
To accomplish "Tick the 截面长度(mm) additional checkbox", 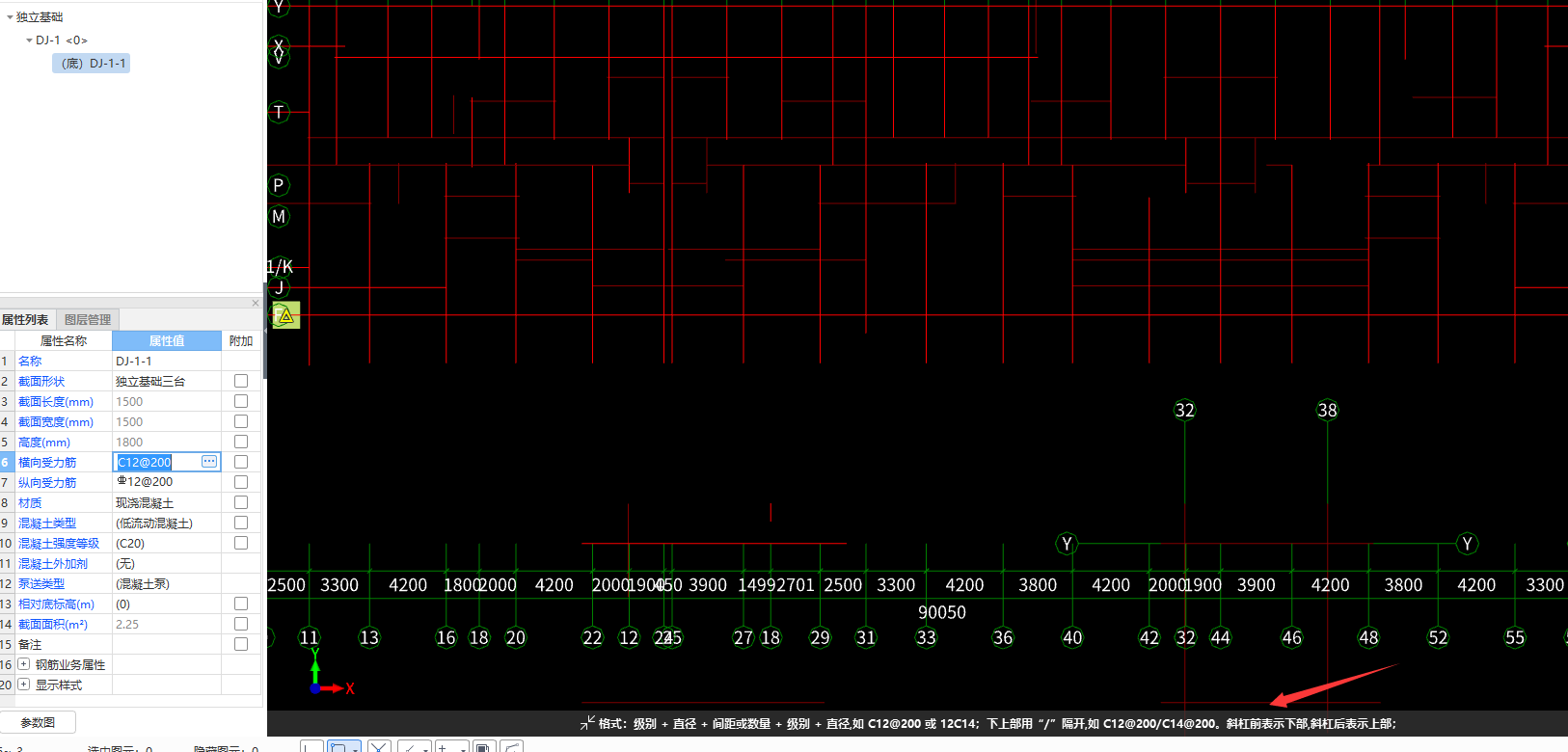I will point(241,401).
